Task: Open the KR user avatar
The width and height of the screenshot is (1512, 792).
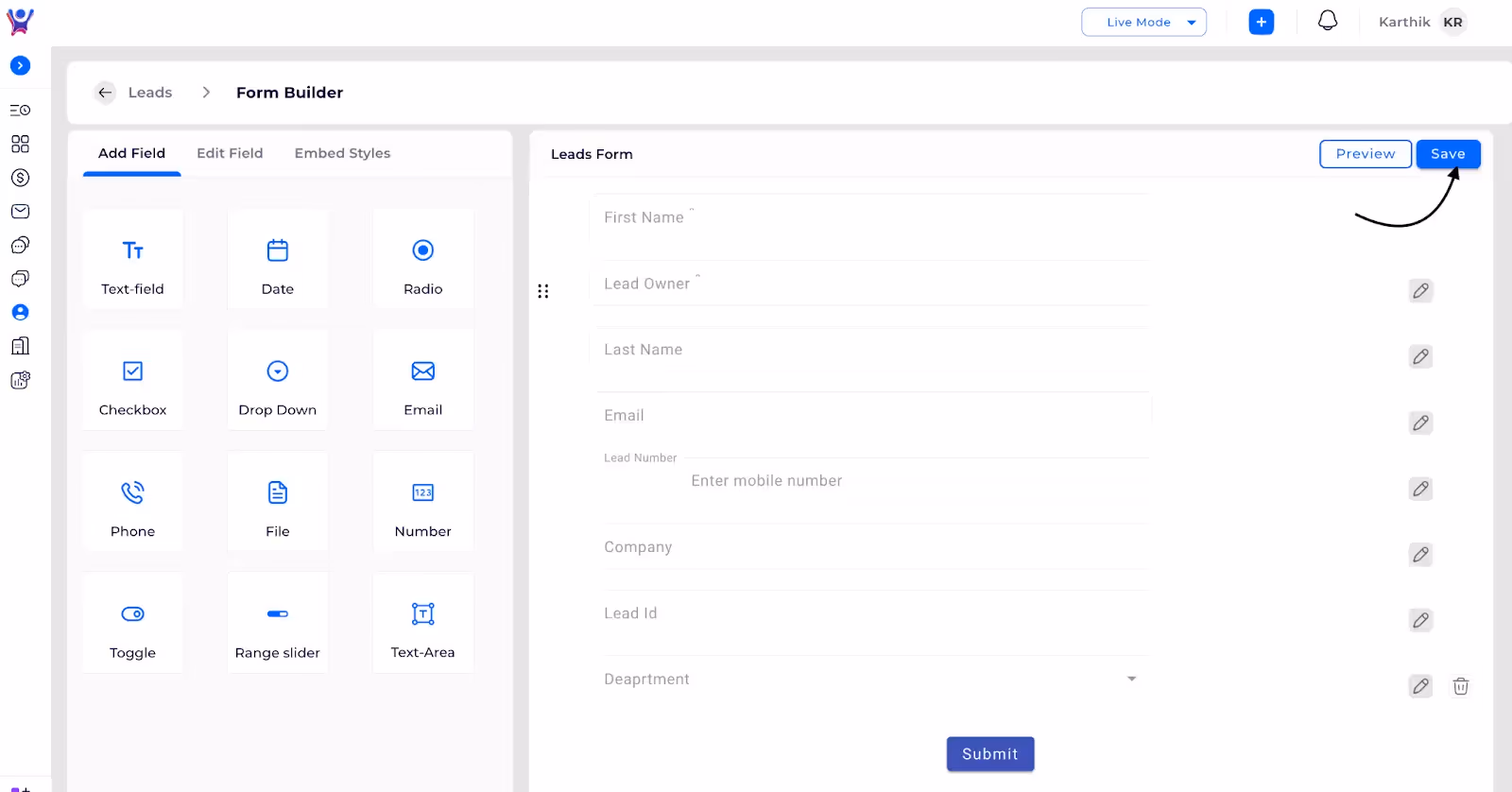Action: pyautogui.click(x=1453, y=22)
